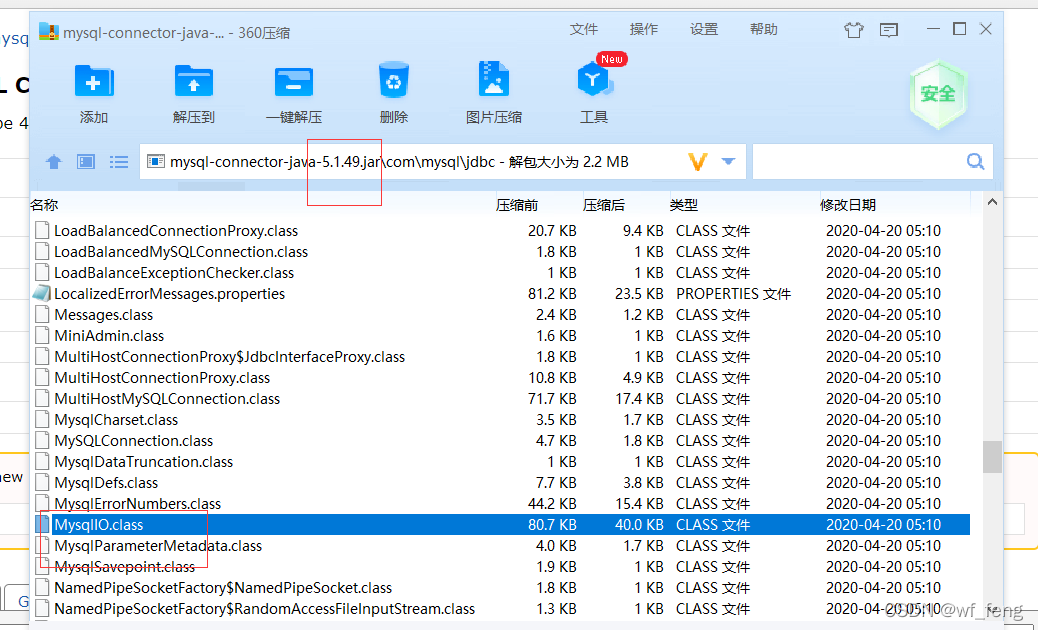Click the 删除 (Delete) trash icon
Viewport: 1038px width, 630px height.
click(393, 81)
